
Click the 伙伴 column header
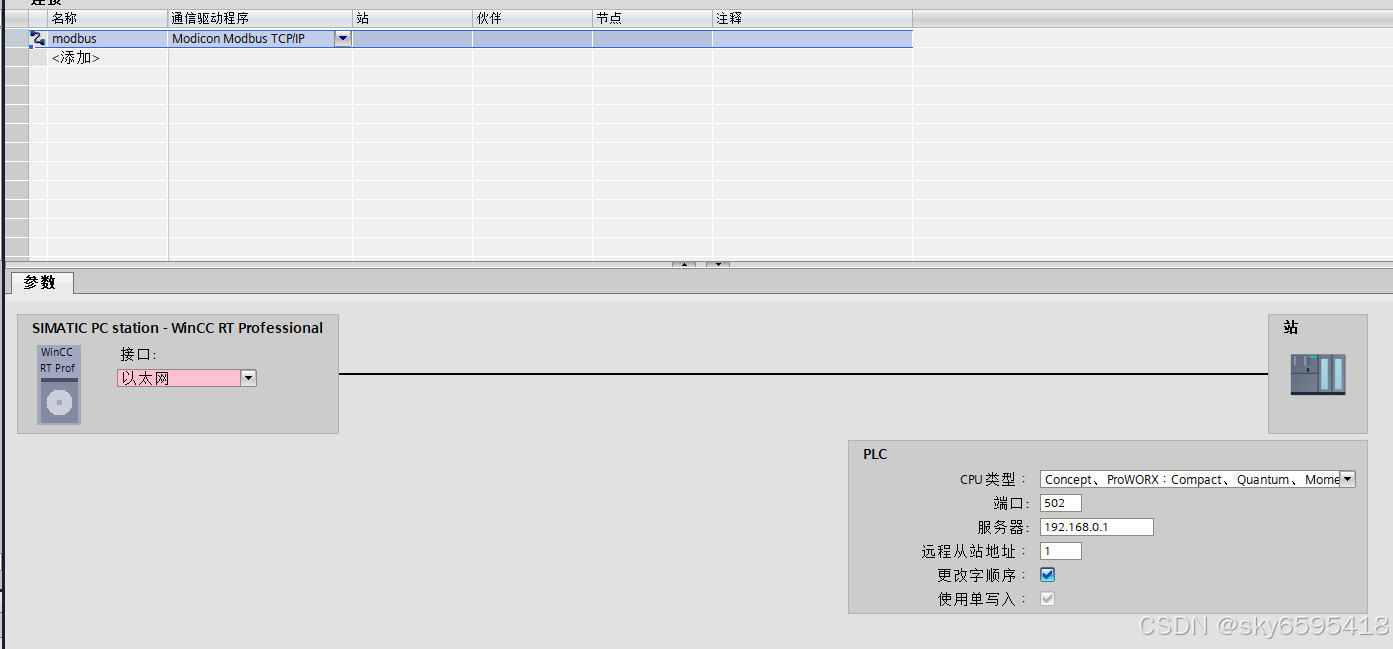click(532, 19)
